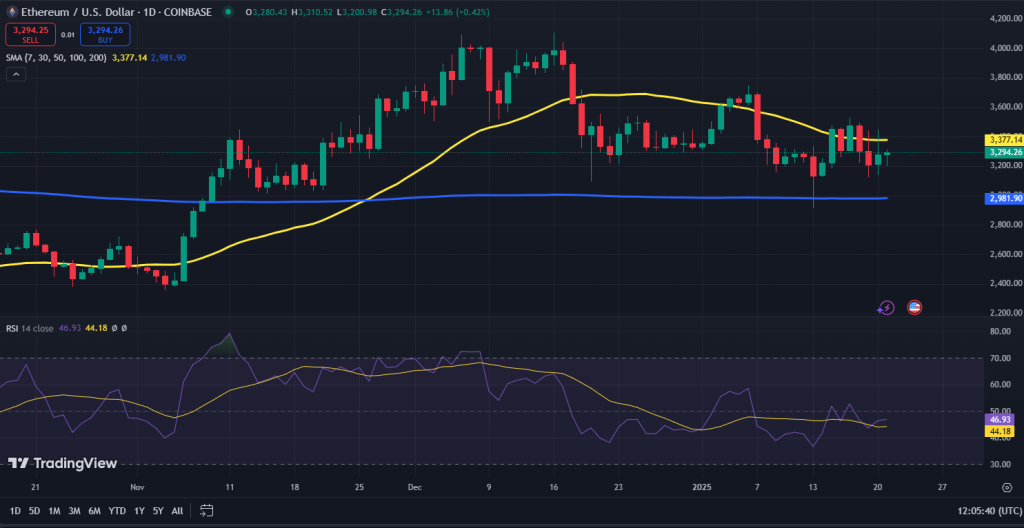Select the 1D time range
The height and width of the screenshot is (528, 1024).
[x=15, y=511]
